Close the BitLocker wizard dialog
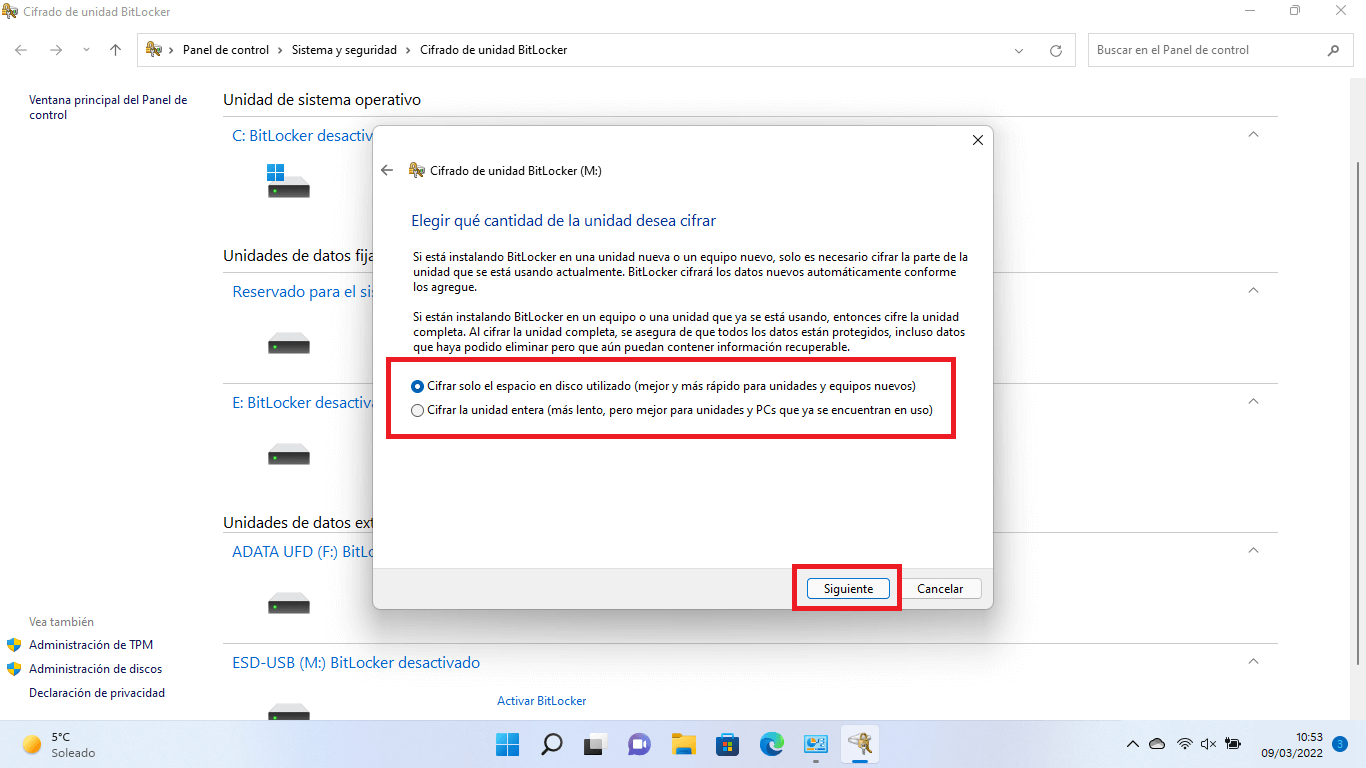Image resolution: width=1366 pixels, height=768 pixels. 978,141
